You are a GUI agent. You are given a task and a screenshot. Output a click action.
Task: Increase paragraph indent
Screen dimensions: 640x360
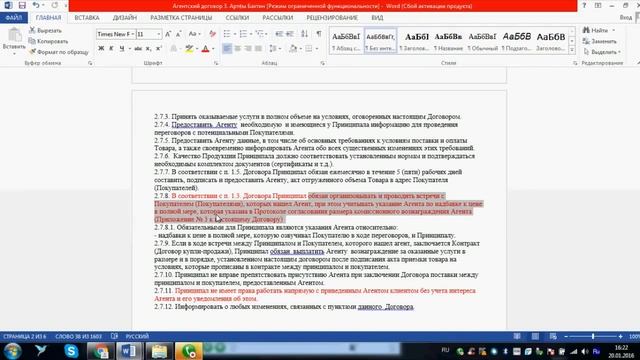point(290,34)
